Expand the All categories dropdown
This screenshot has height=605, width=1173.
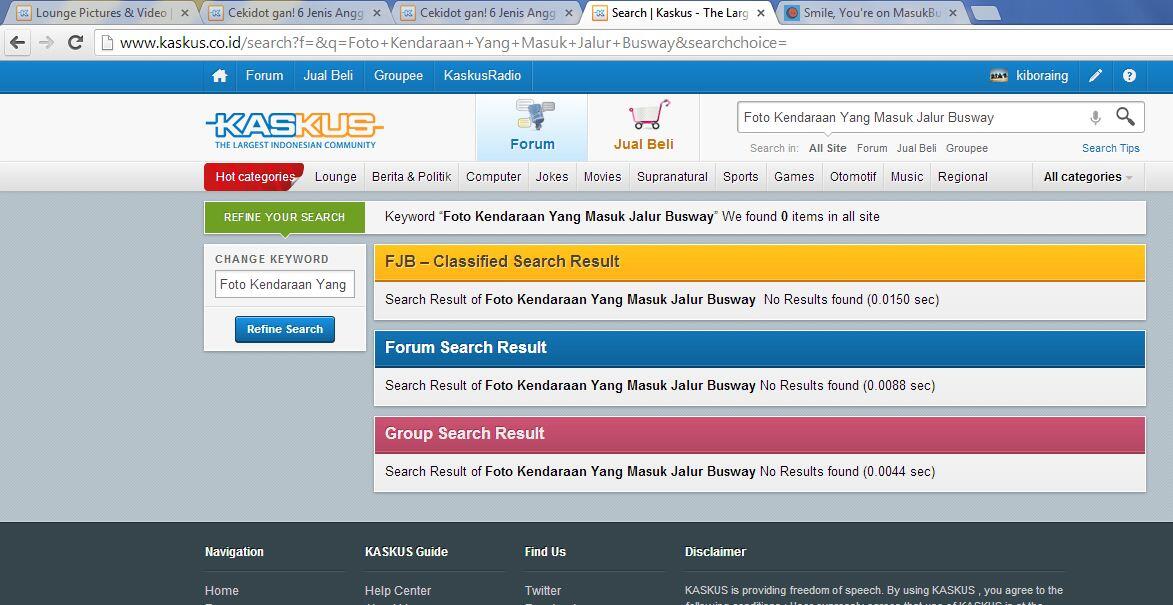(1088, 176)
